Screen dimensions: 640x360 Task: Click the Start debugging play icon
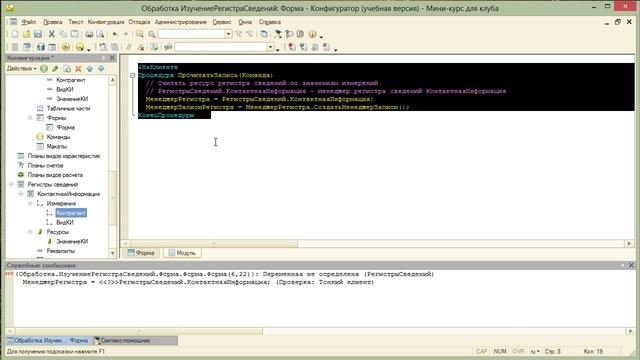[66, 47]
